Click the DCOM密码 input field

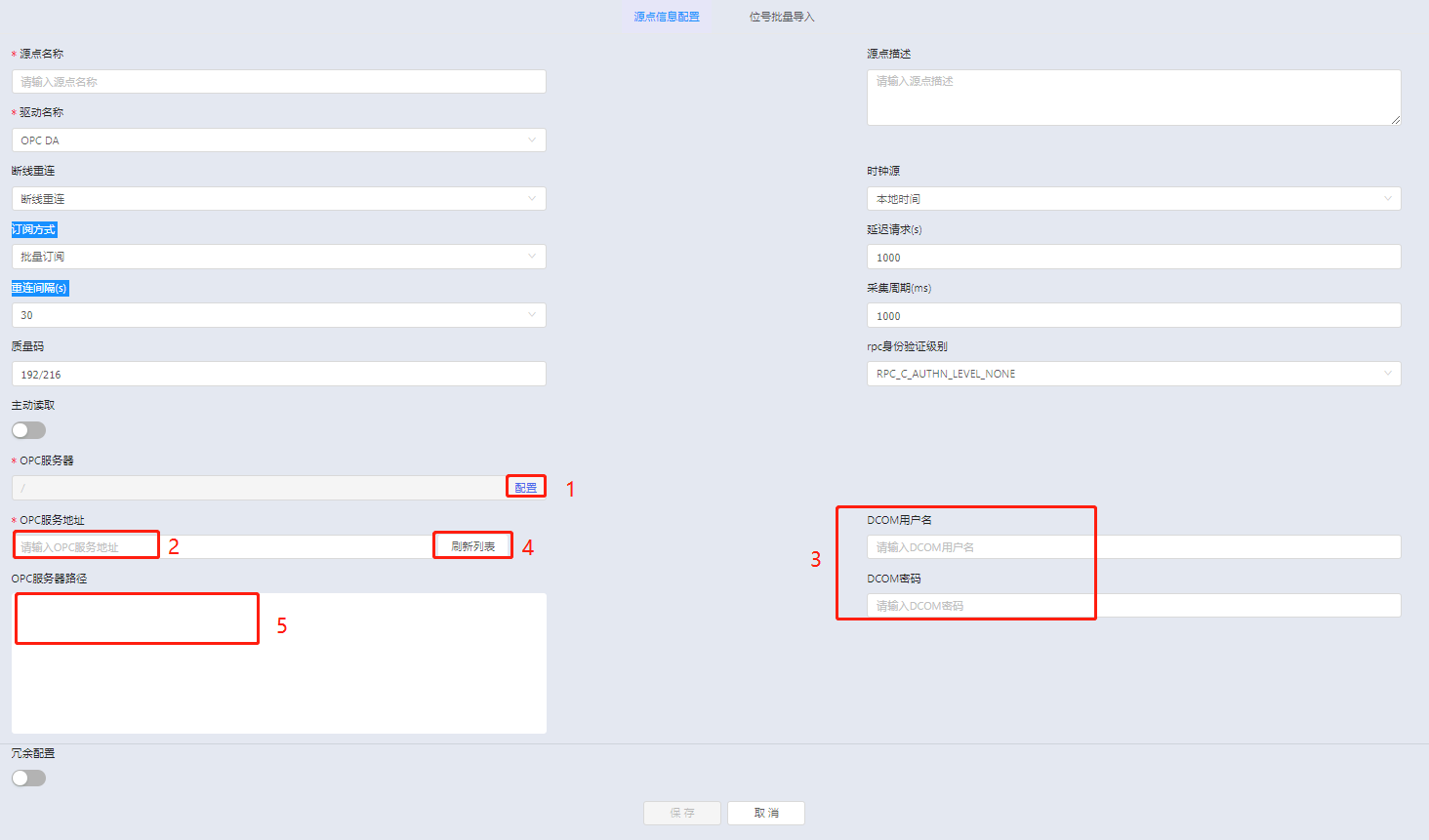point(1132,606)
